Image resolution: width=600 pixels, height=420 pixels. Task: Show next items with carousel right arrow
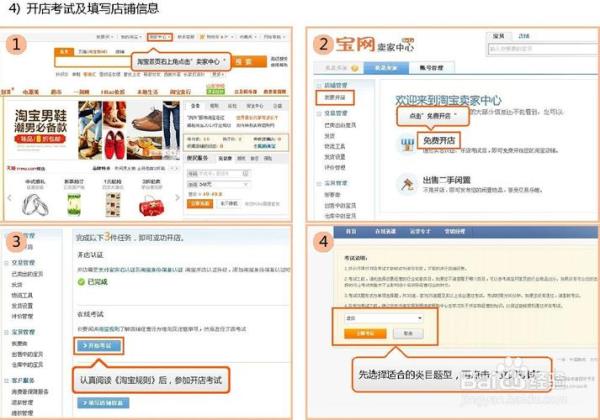pyautogui.click(x=177, y=197)
